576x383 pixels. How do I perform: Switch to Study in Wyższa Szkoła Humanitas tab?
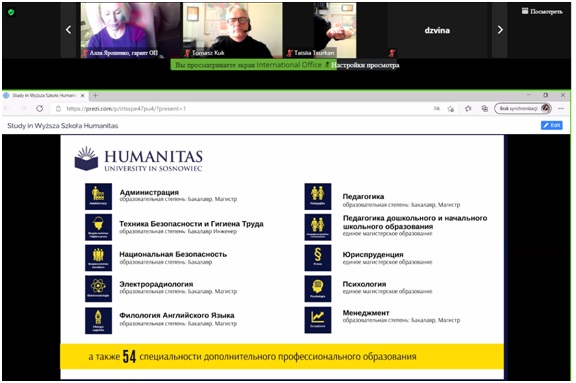point(44,95)
